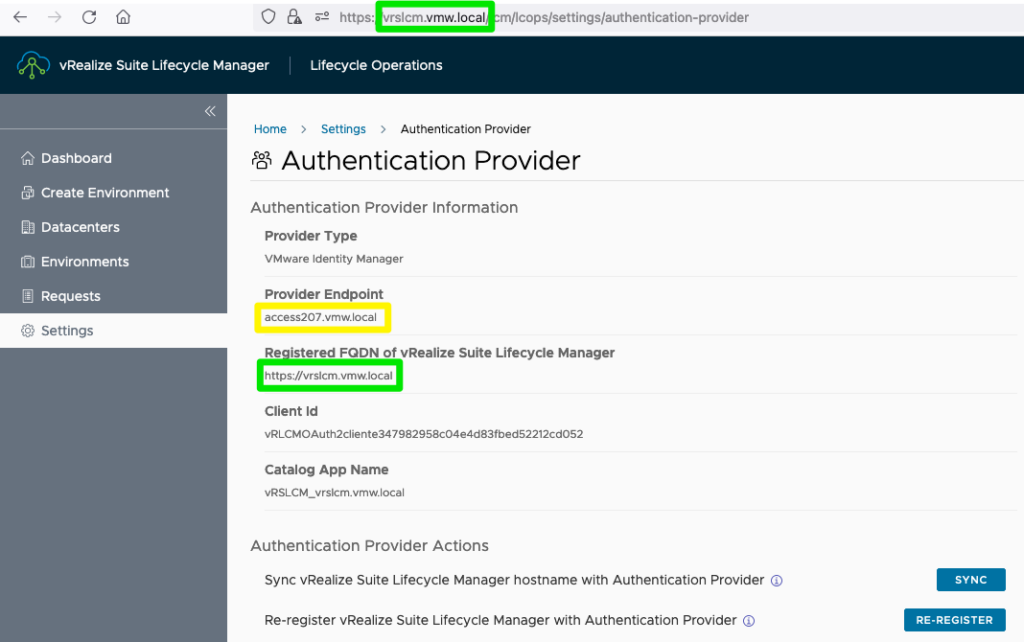Image resolution: width=1024 pixels, height=642 pixels.
Task: Click the users icon beside the page title
Action: [262, 160]
